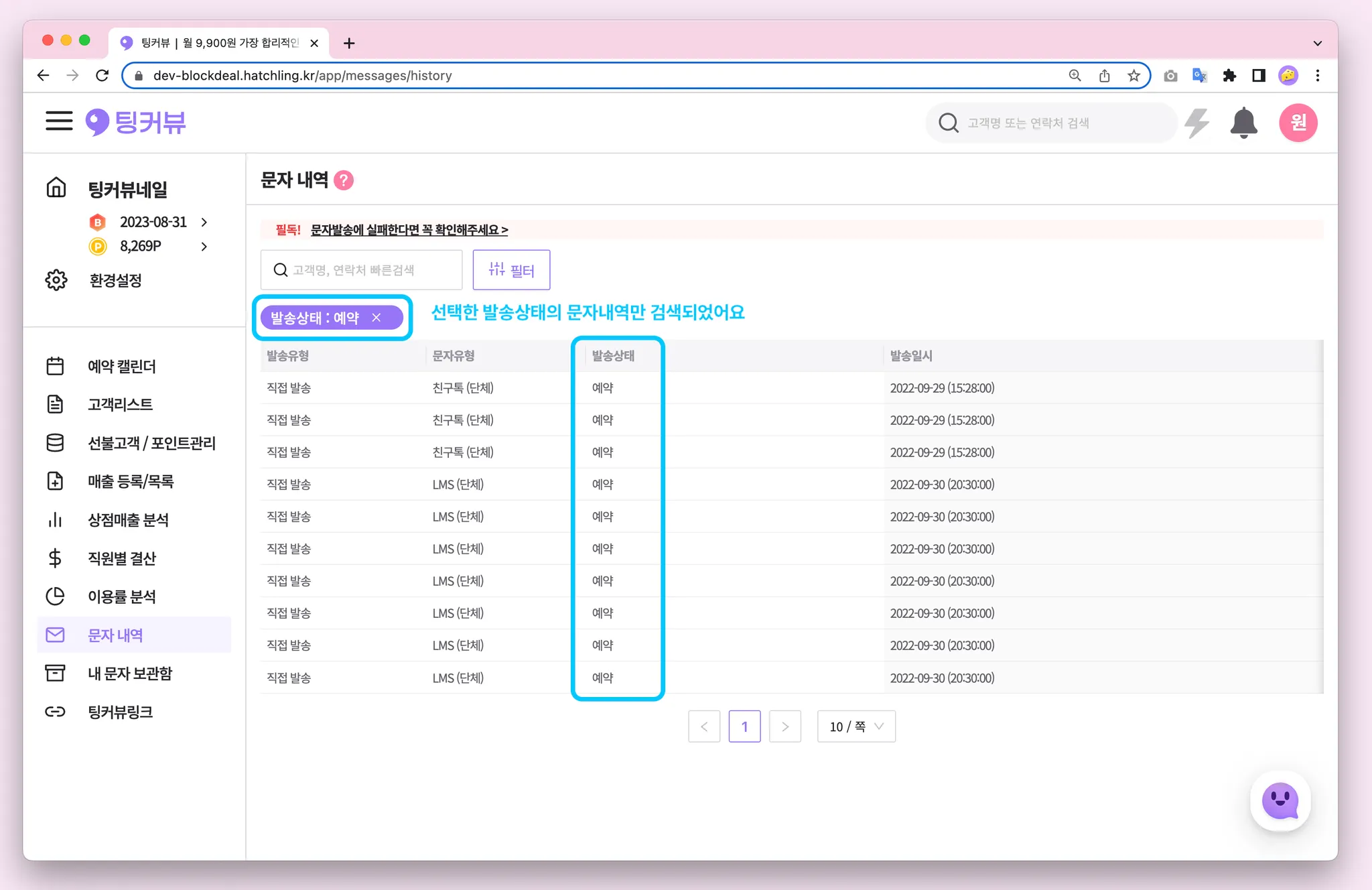The height and width of the screenshot is (890, 1372).
Task: Click the question mark help icon
Action: [x=344, y=180]
